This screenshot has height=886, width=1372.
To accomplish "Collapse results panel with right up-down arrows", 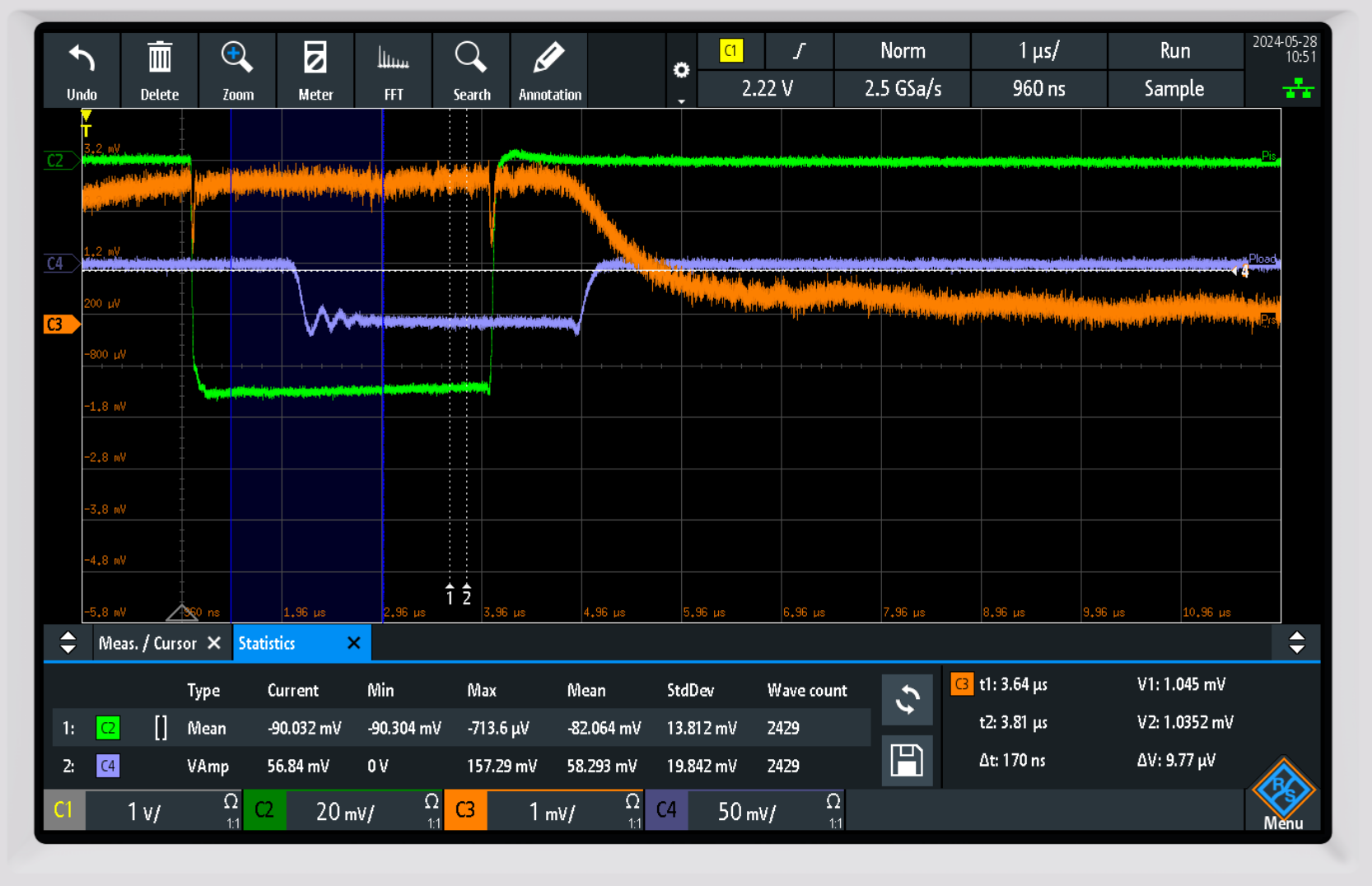I will (x=1296, y=642).
